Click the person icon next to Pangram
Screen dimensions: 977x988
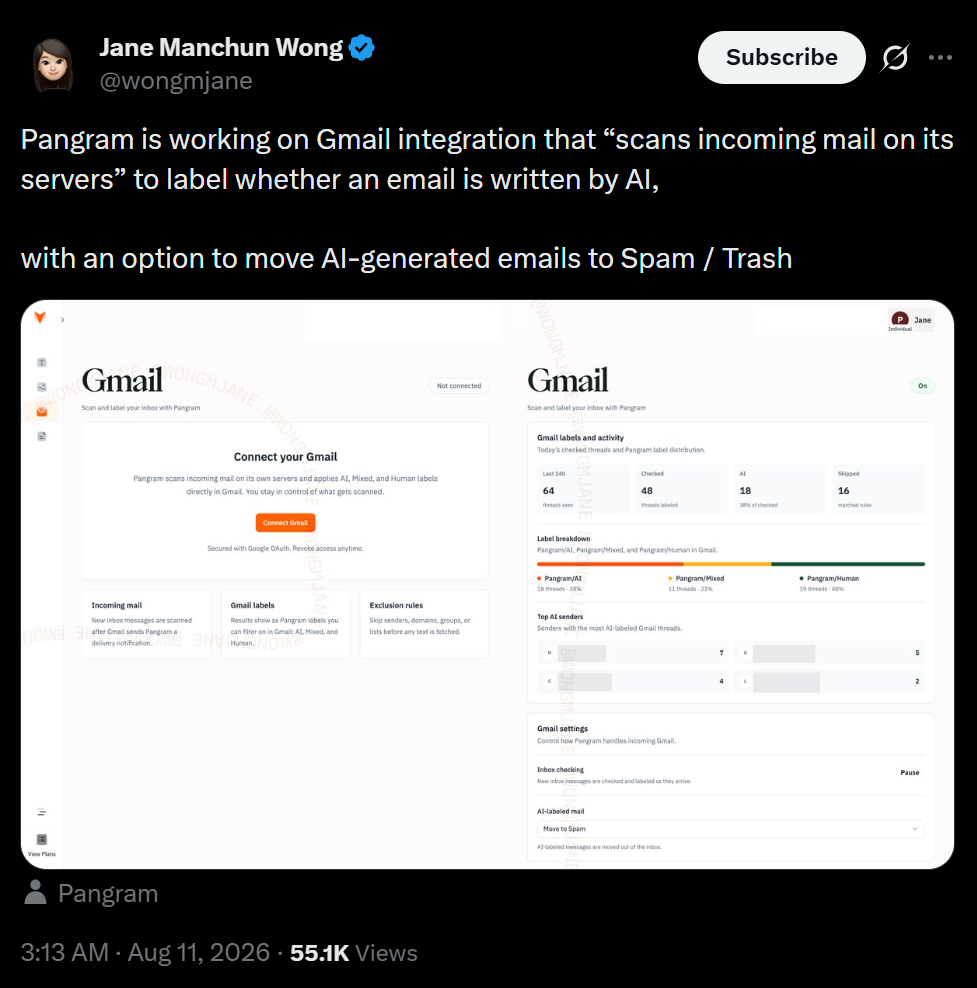click(x=35, y=892)
